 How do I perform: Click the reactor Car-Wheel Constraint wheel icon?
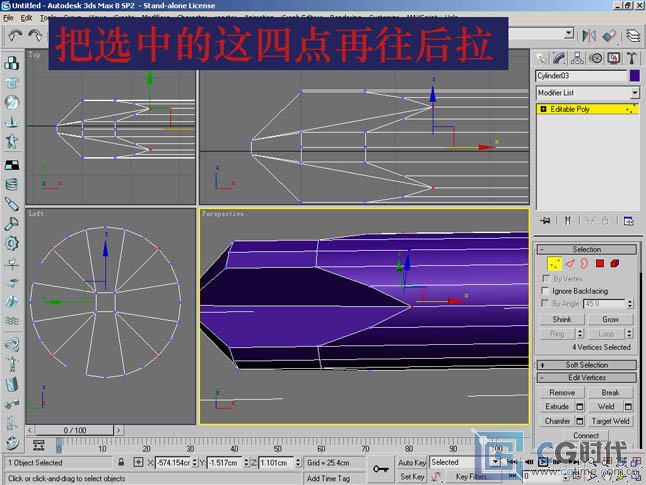[12, 443]
